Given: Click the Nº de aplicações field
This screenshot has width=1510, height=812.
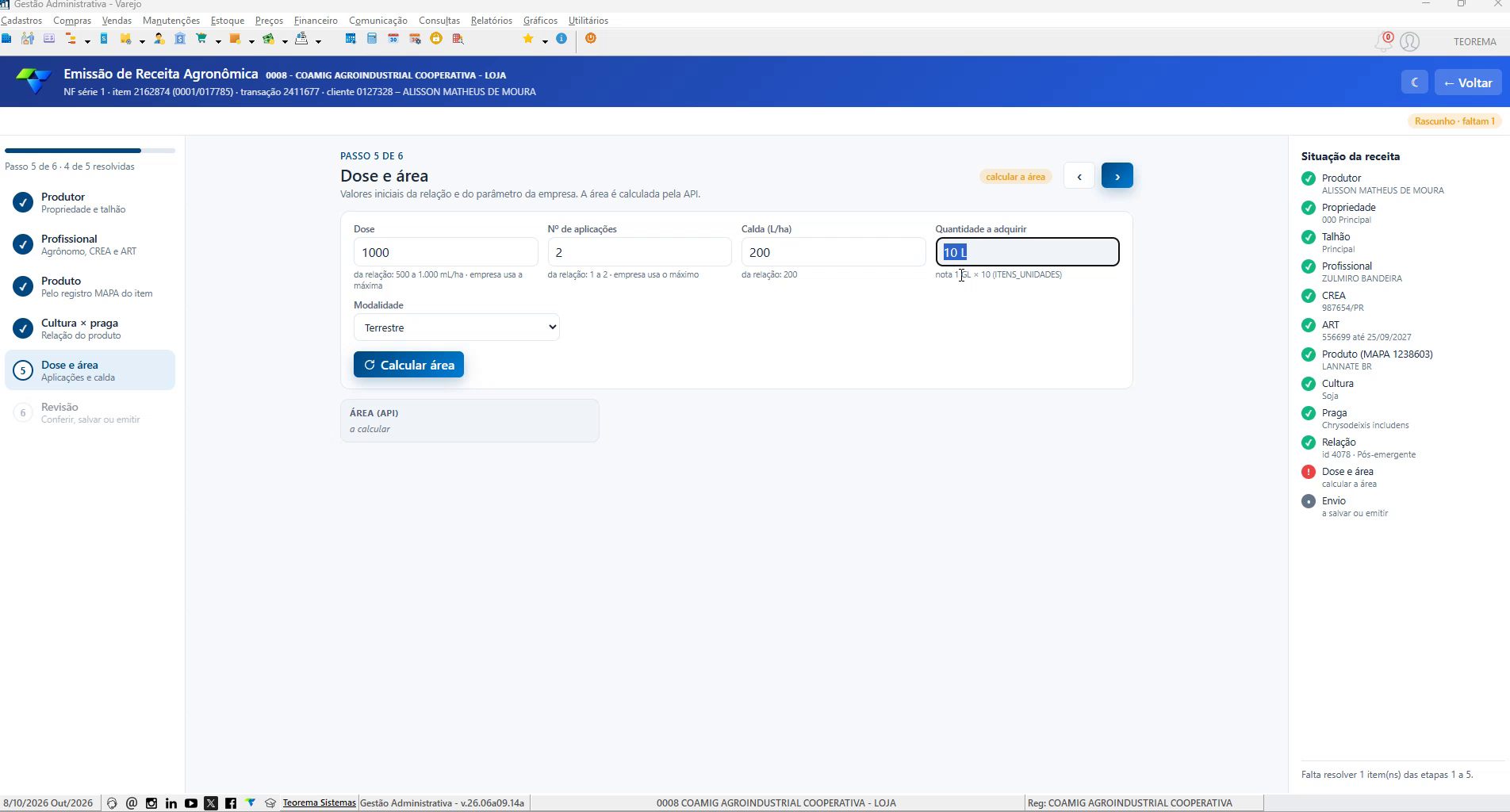Looking at the screenshot, I should click(639, 252).
